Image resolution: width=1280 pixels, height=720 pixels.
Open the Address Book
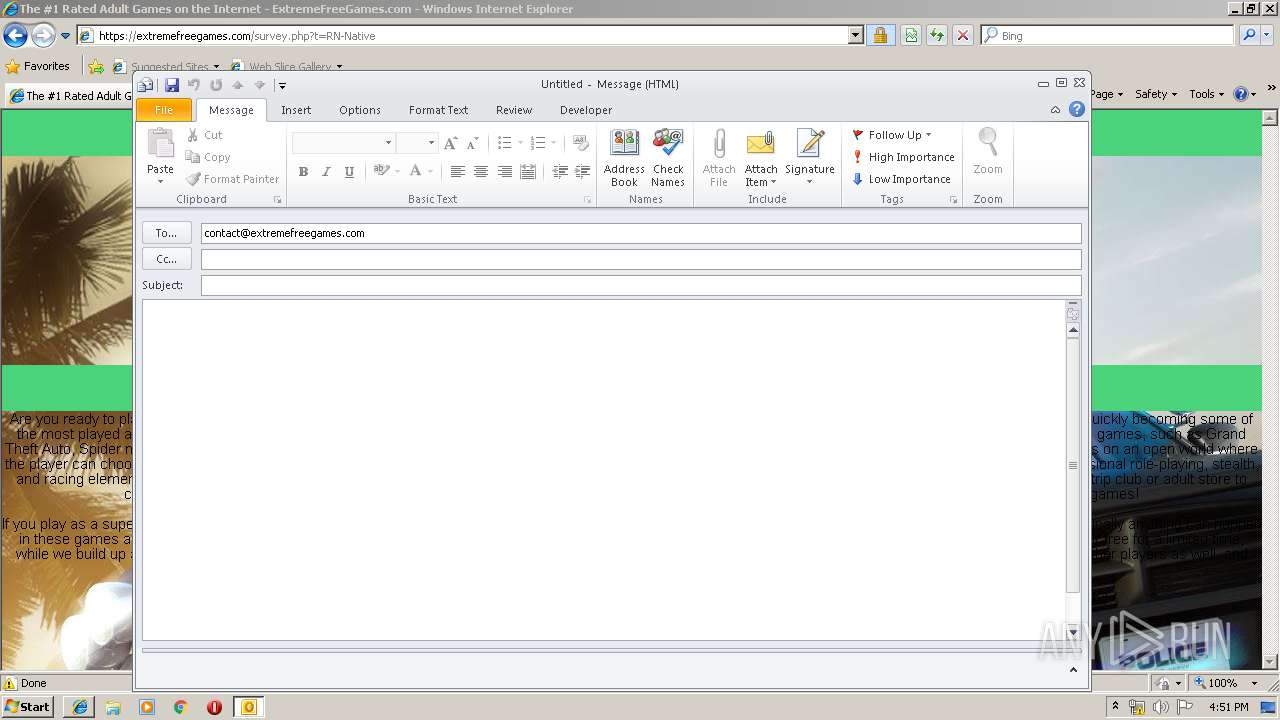click(x=624, y=157)
